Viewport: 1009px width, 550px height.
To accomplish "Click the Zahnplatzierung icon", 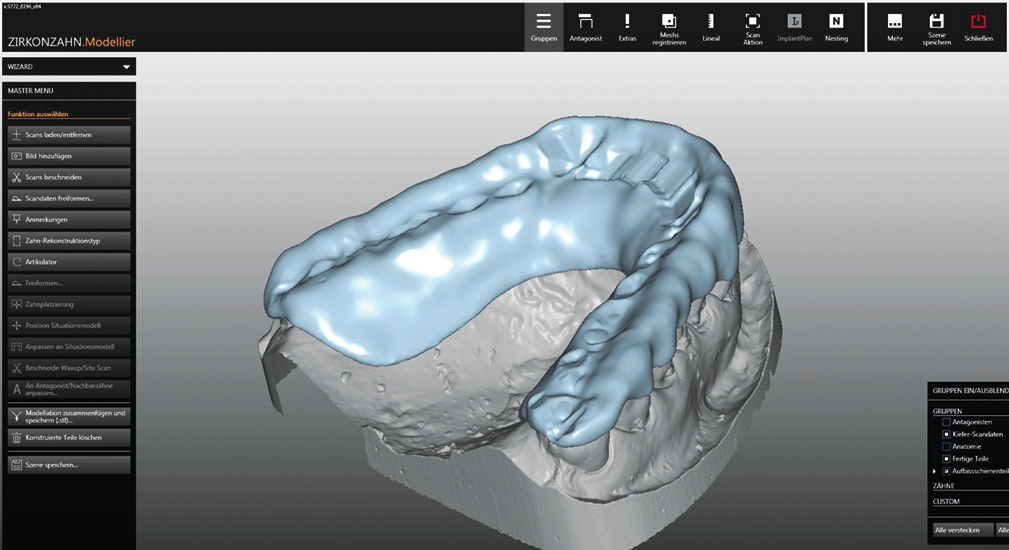I will (17, 304).
